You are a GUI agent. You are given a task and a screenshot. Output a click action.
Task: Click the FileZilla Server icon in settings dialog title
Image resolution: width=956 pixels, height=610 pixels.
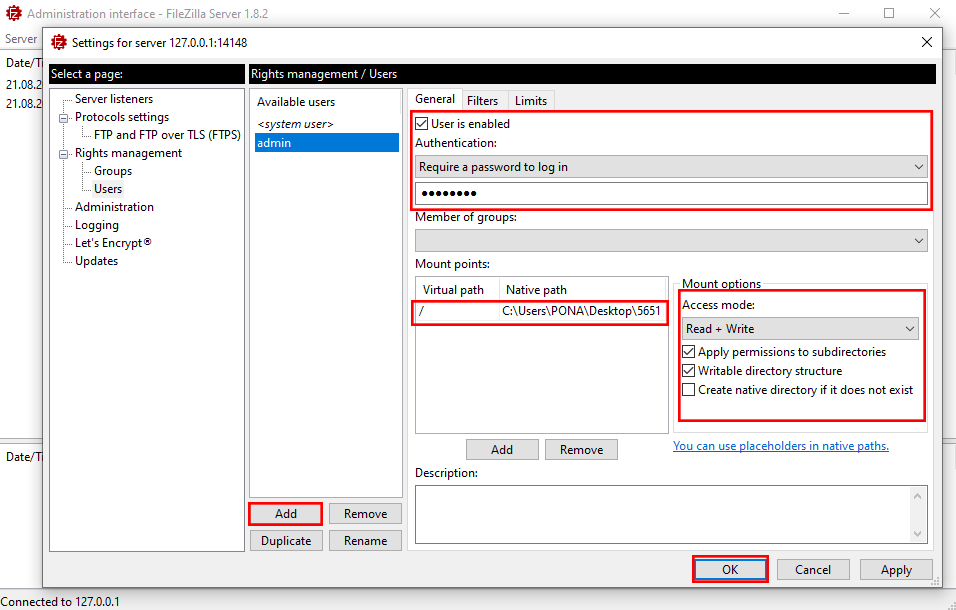pos(59,42)
